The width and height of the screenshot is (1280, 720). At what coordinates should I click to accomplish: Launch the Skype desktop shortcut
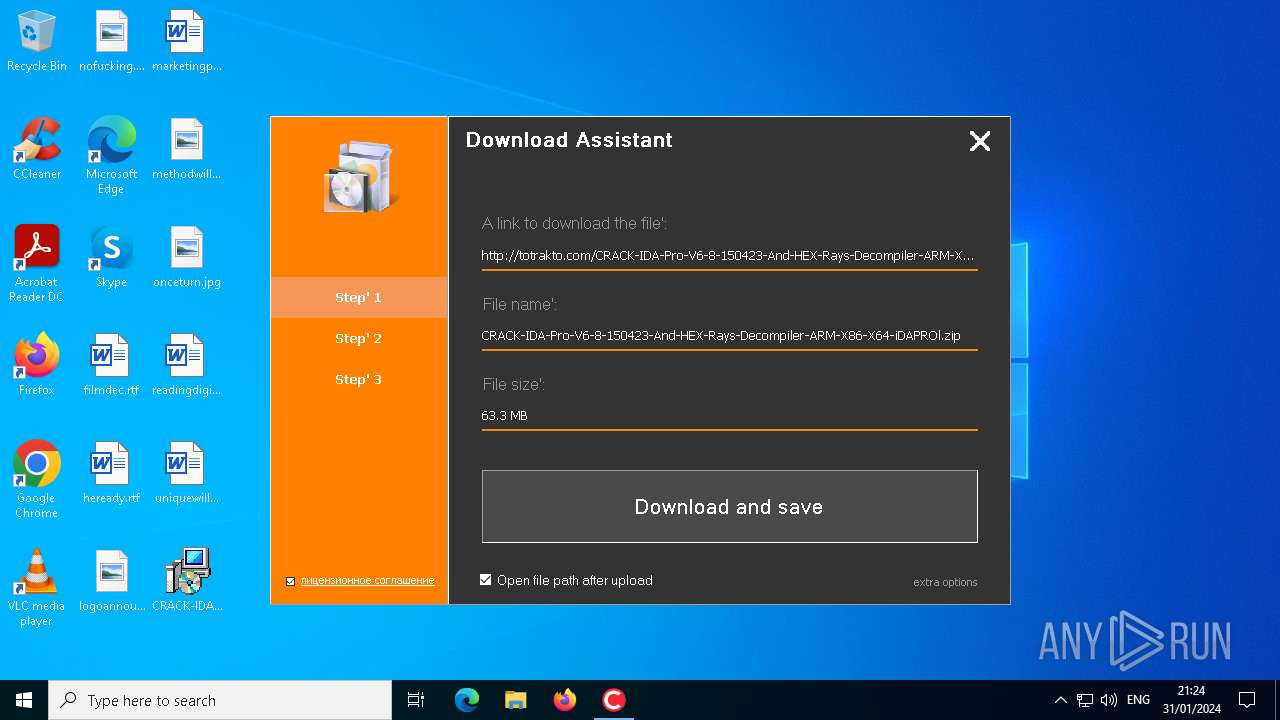click(112, 258)
